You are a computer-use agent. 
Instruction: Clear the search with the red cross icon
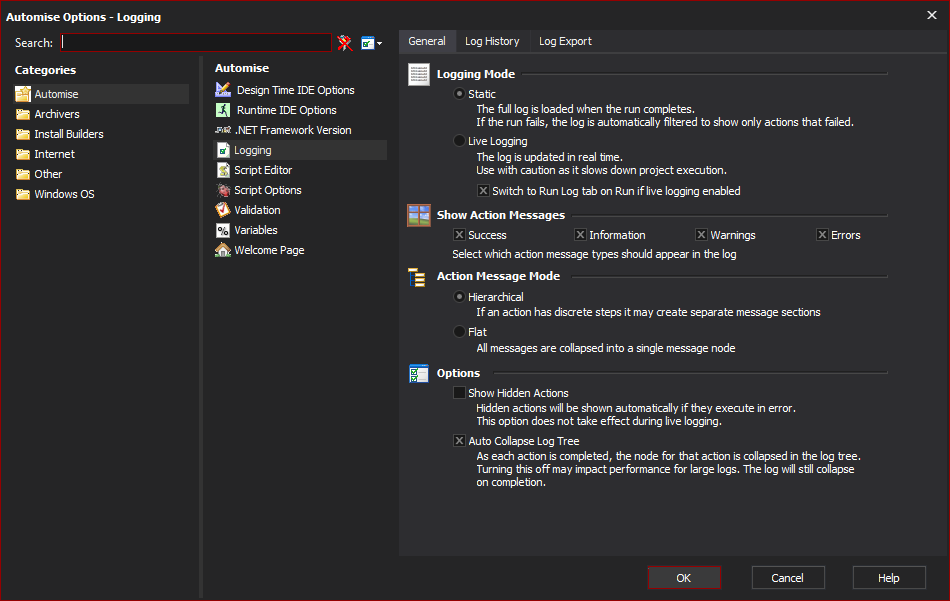point(345,43)
